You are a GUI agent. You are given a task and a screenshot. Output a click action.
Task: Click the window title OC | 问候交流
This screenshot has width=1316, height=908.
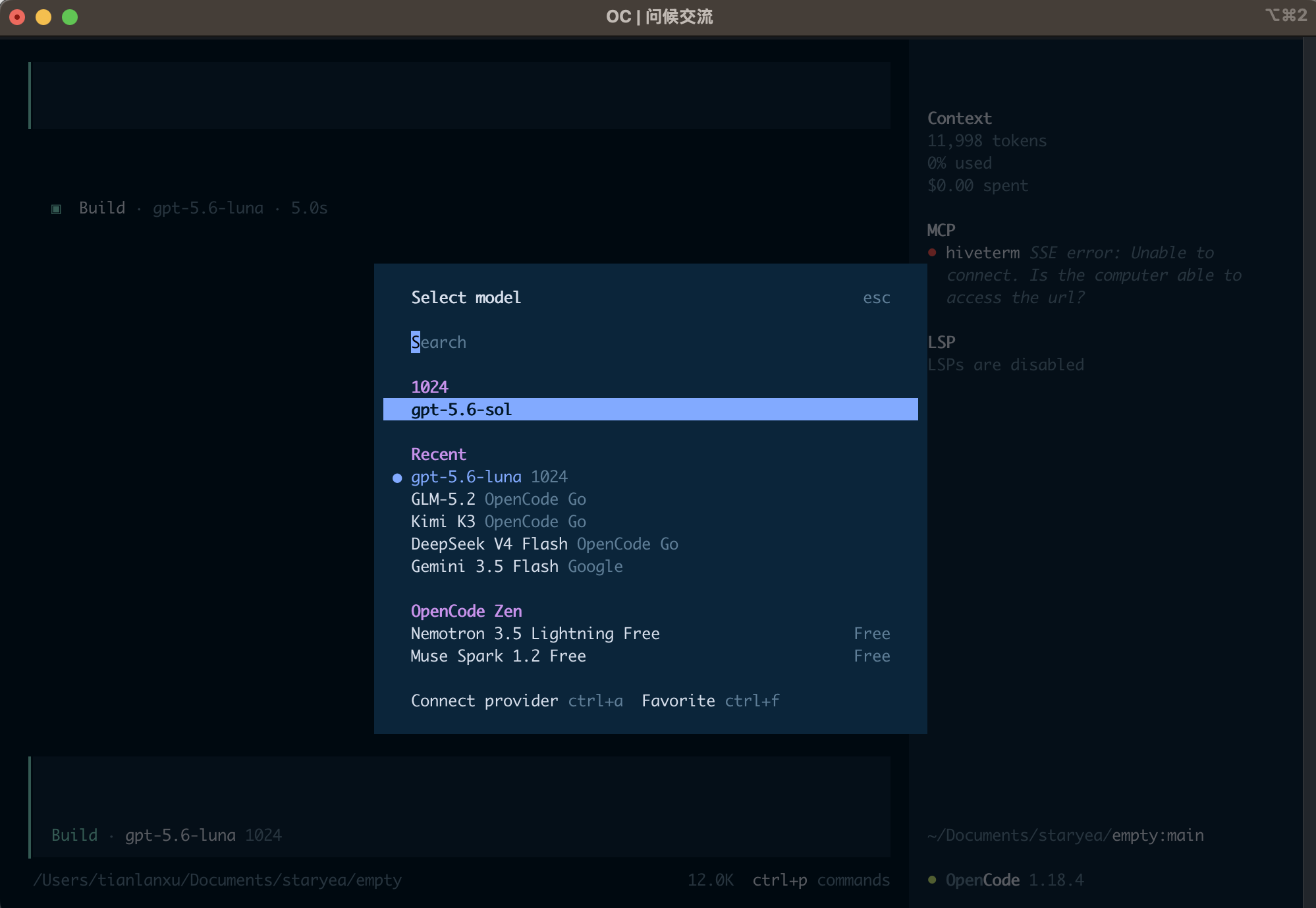pyautogui.click(x=659, y=16)
